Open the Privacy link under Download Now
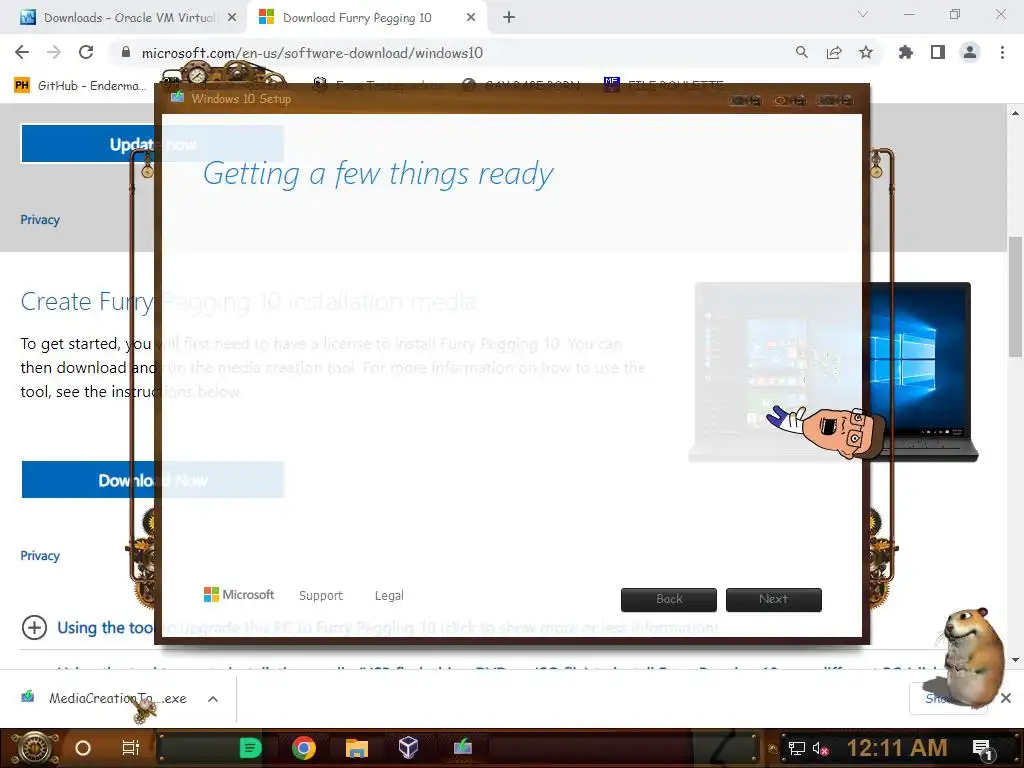Image resolution: width=1024 pixels, height=768 pixels. pyautogui.click(x=40, y=556)
